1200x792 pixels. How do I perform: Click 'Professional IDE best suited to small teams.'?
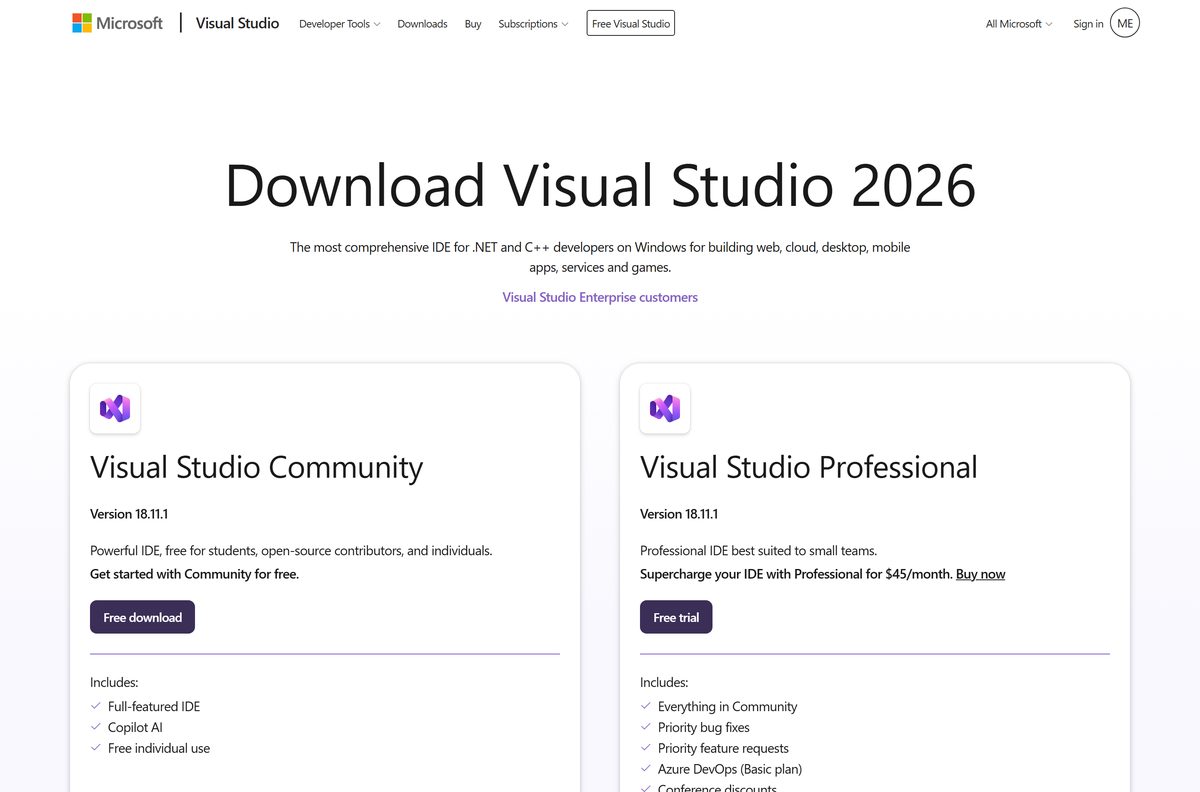(758, 550)
